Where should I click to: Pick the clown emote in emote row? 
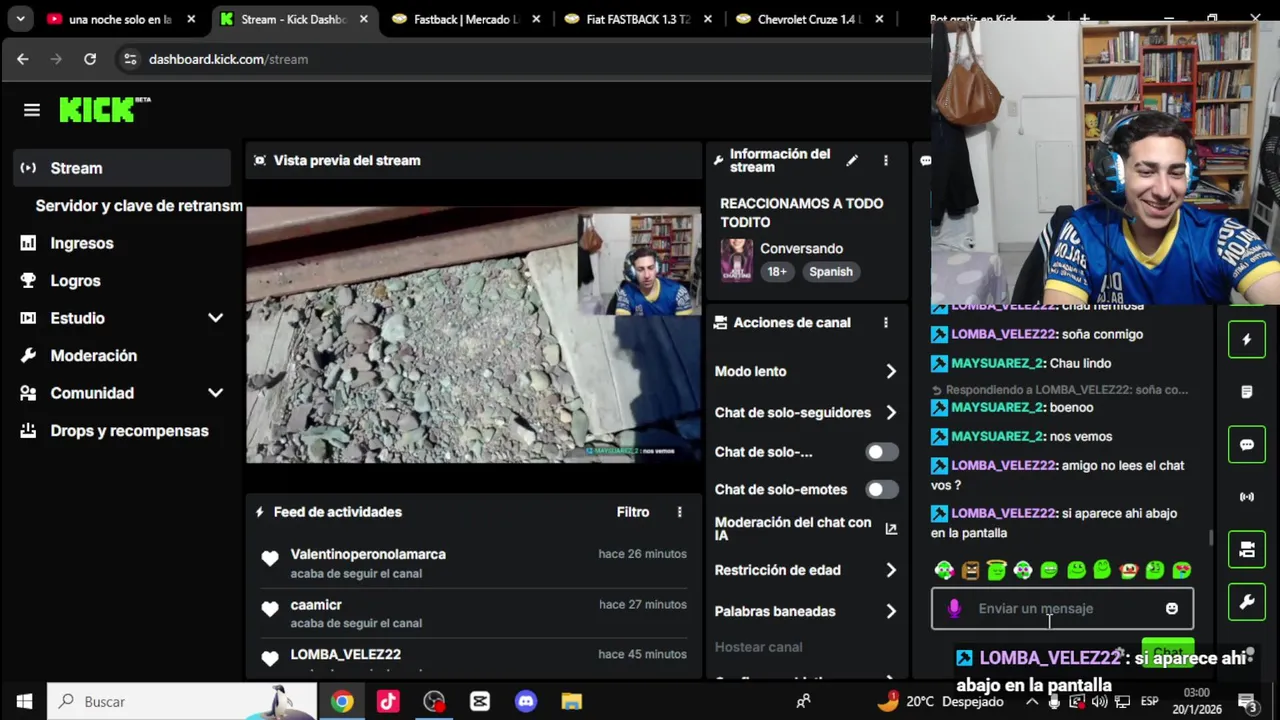1129,570
